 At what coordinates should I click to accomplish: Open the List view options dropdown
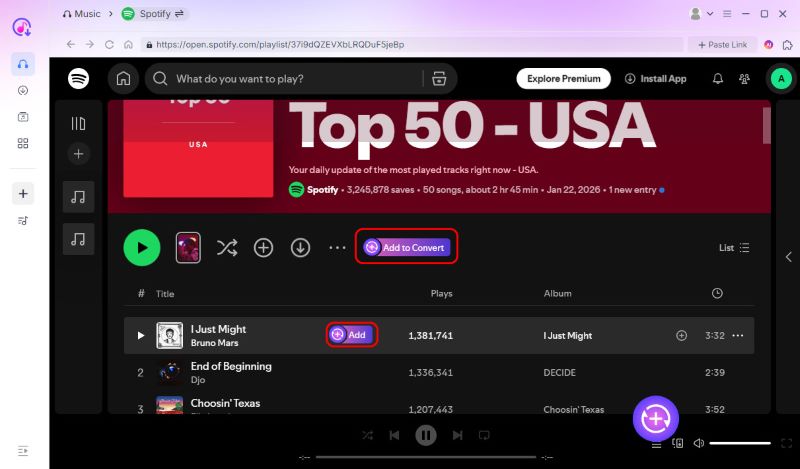coord(734,248)
